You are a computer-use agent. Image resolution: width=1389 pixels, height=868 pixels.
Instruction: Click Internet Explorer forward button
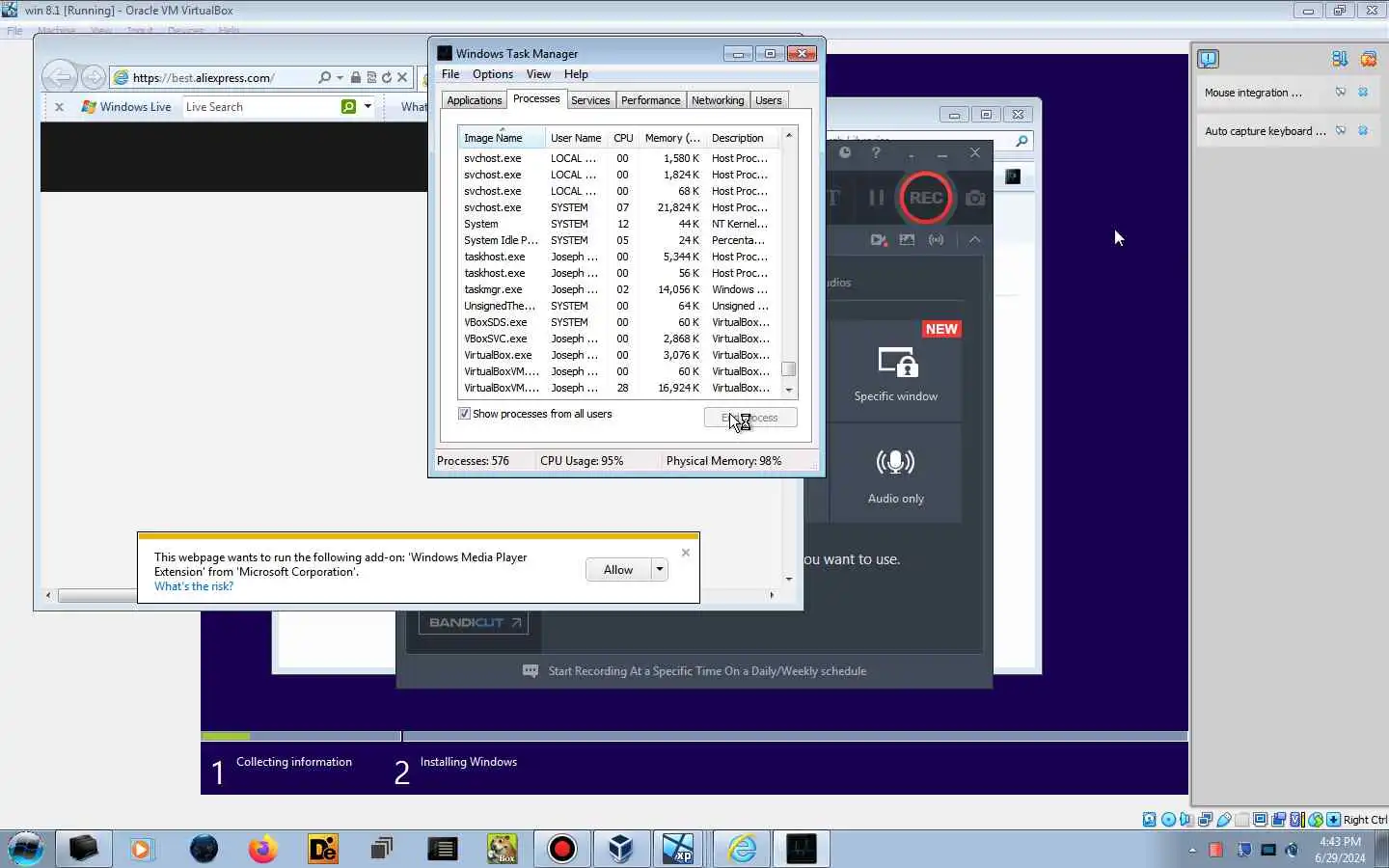(x=94, y=77)
